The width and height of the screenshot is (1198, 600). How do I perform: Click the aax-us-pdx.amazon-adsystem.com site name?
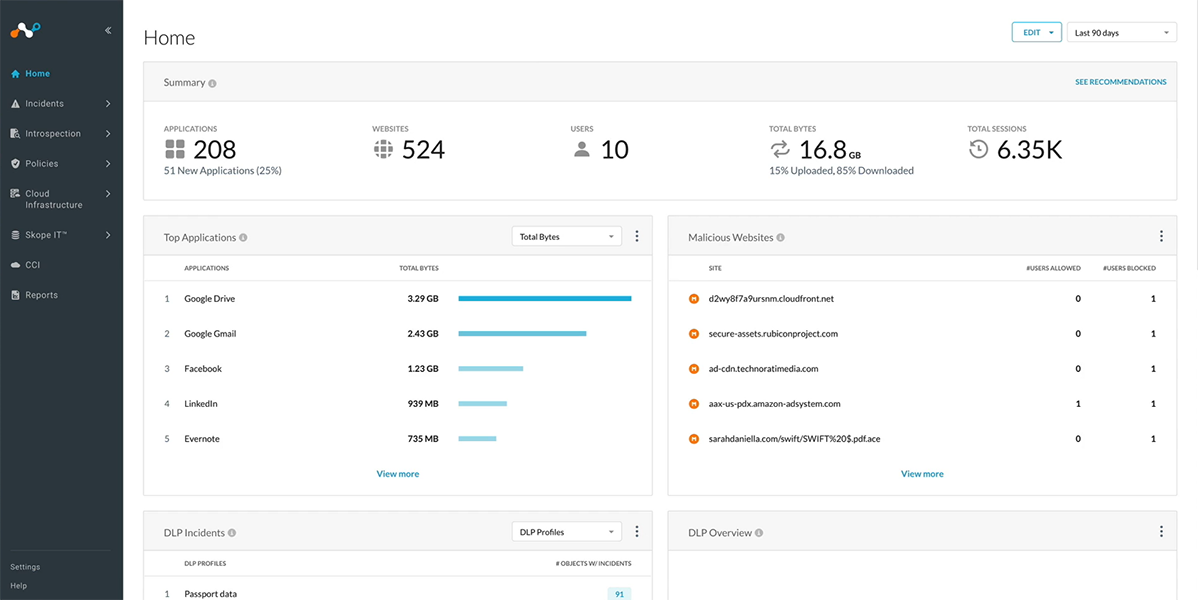tap(775, 404)
